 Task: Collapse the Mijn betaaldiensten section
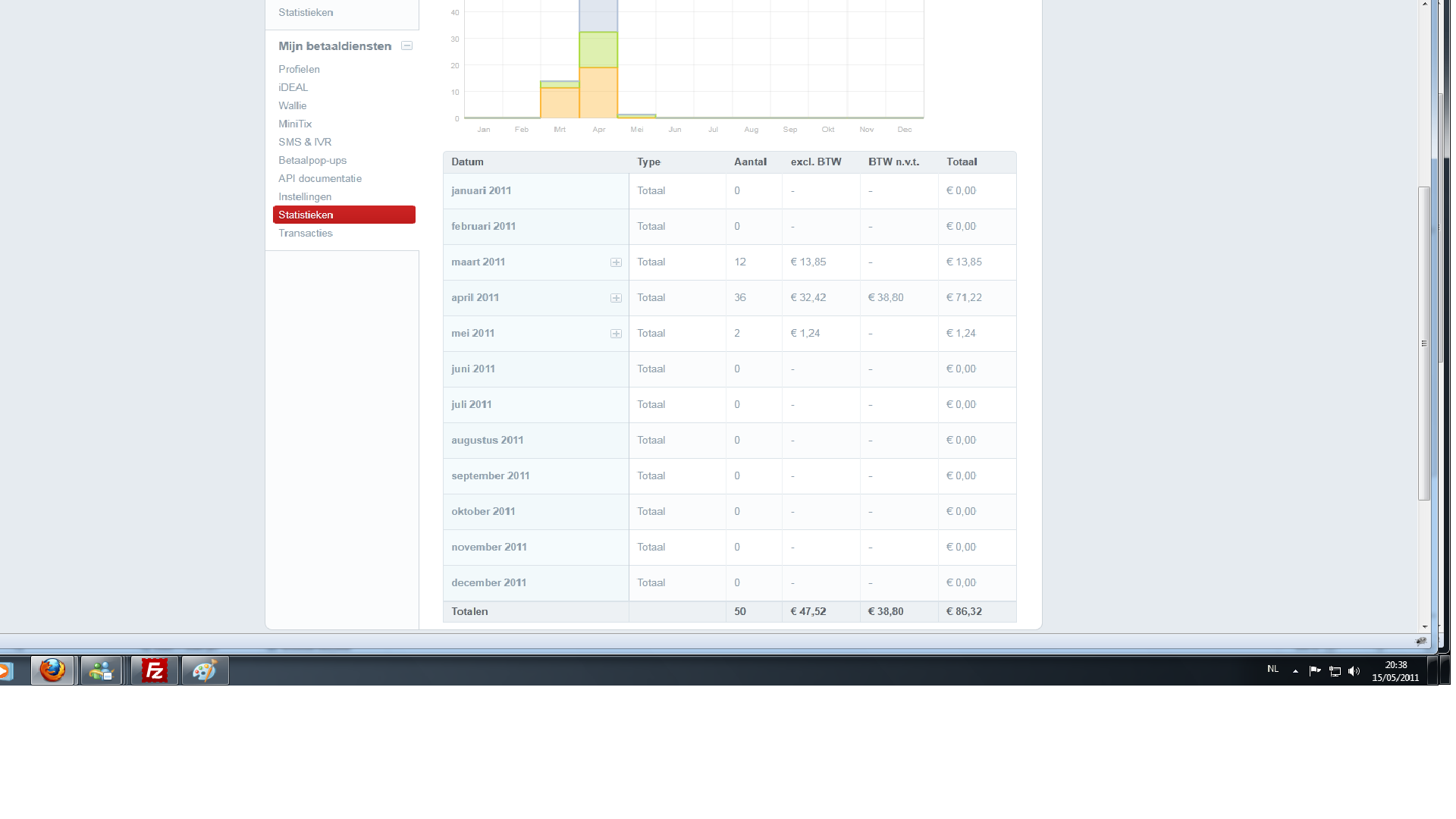pos(406,45)
